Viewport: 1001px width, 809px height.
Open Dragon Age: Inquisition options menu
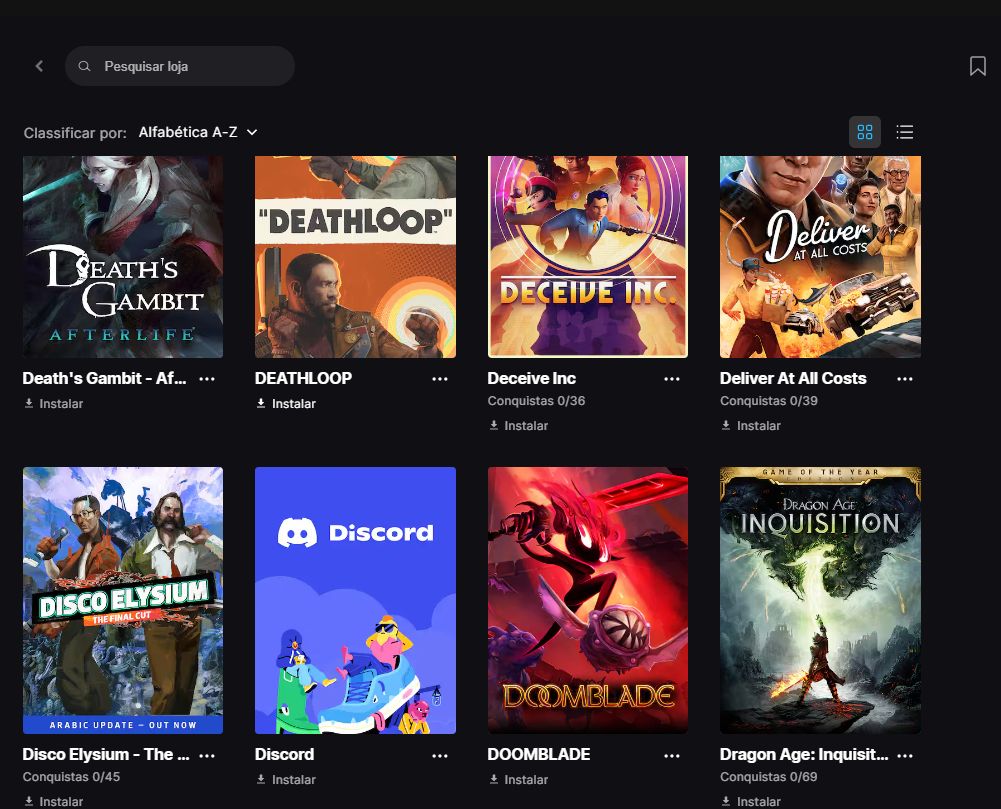coord(905,755)
